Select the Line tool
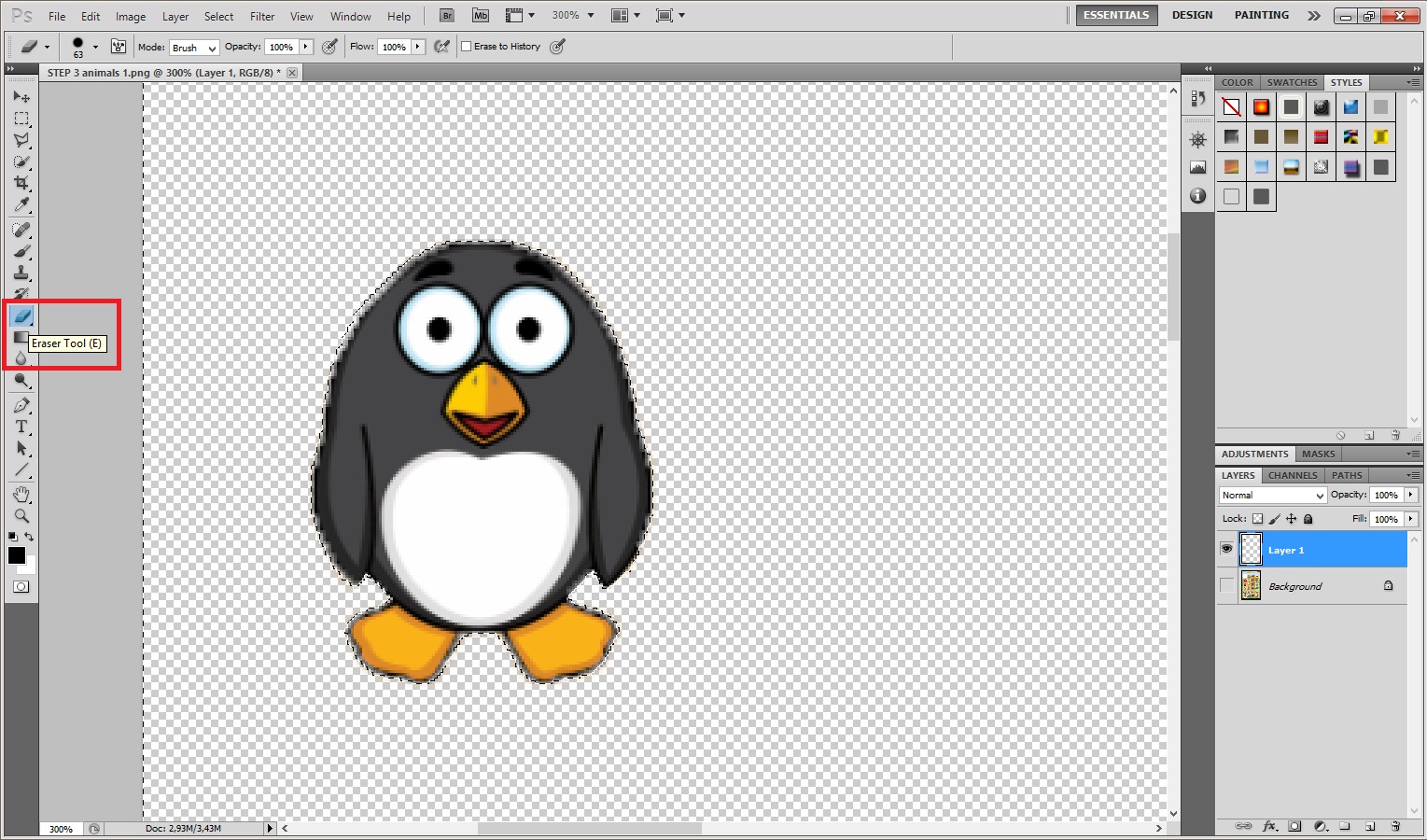This screenshot has width=1427, height=840. click(21, 469)
